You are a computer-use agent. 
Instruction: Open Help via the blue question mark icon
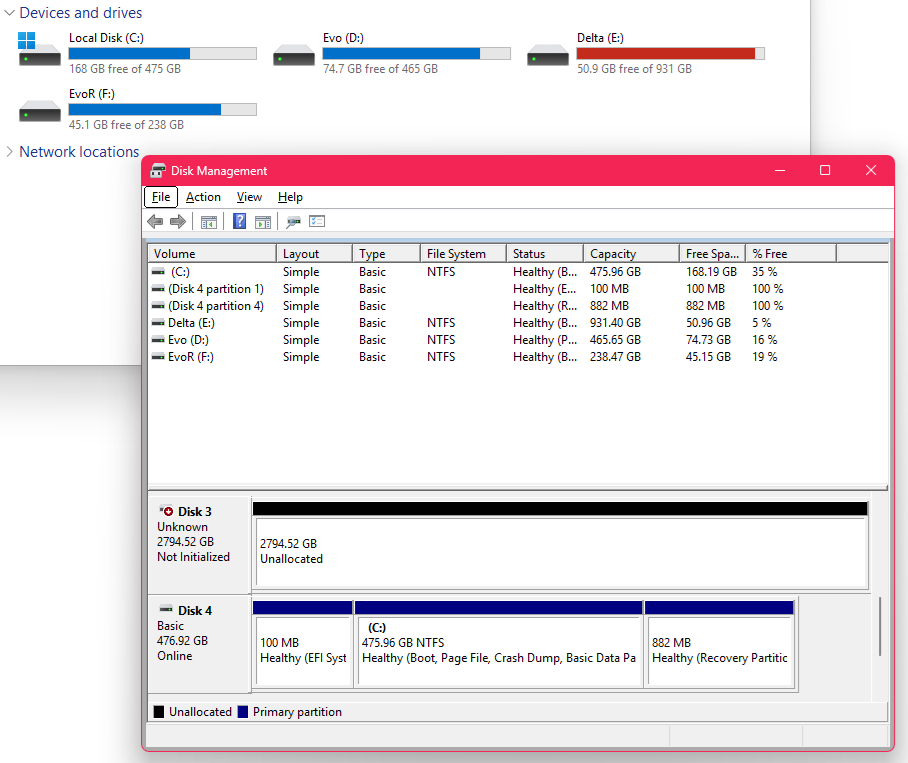(239, 221)
